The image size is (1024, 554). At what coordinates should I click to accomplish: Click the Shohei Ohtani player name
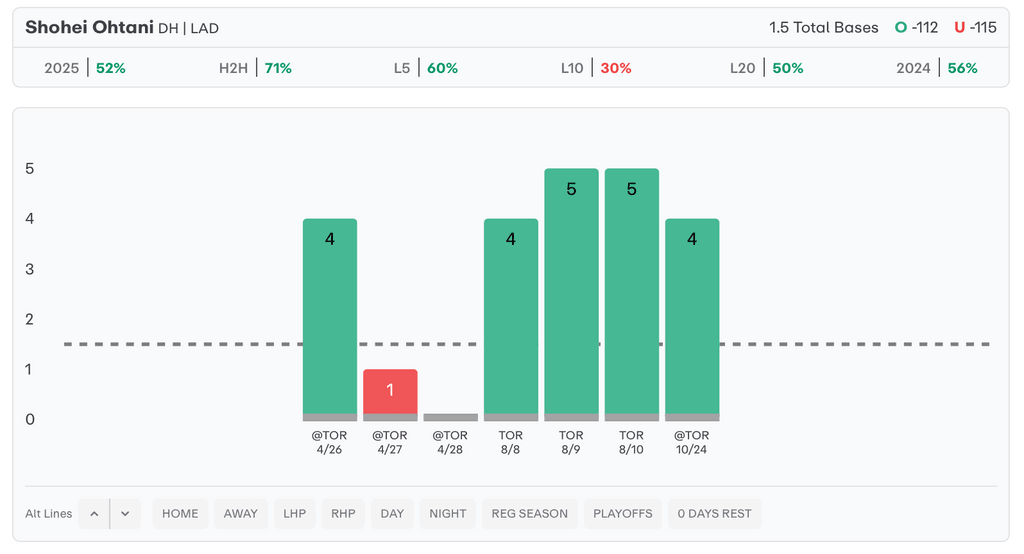click(x=89, y=28)
